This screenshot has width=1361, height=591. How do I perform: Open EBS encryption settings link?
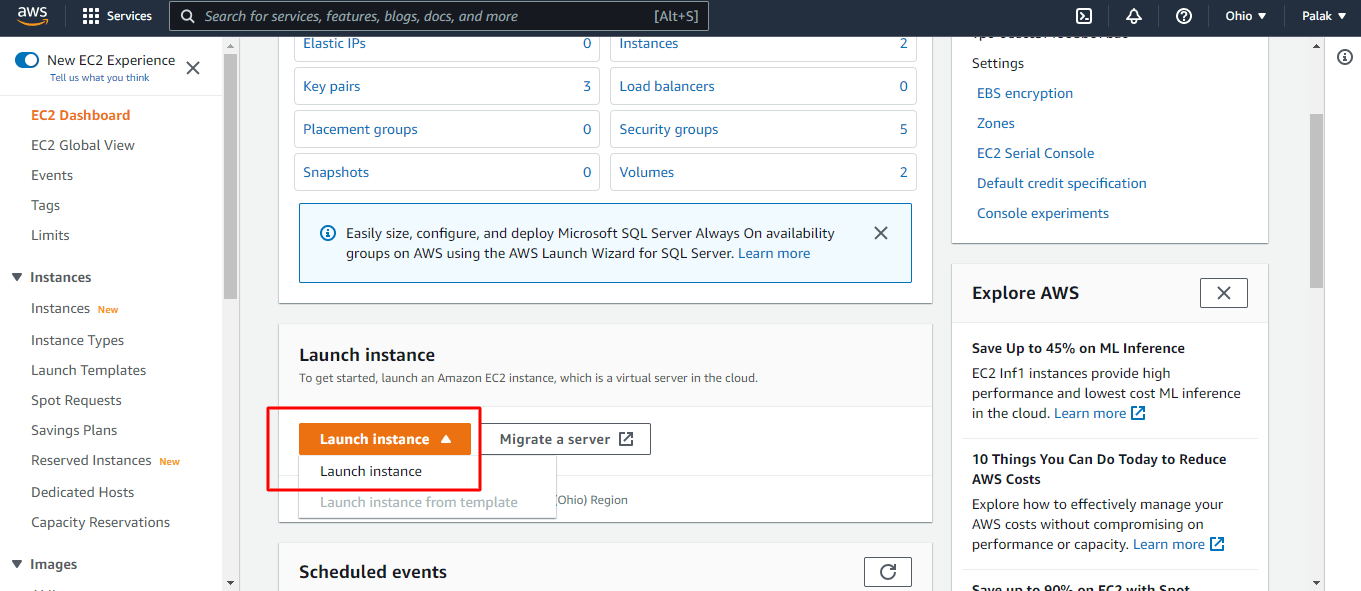click(x=1025, y=93)
